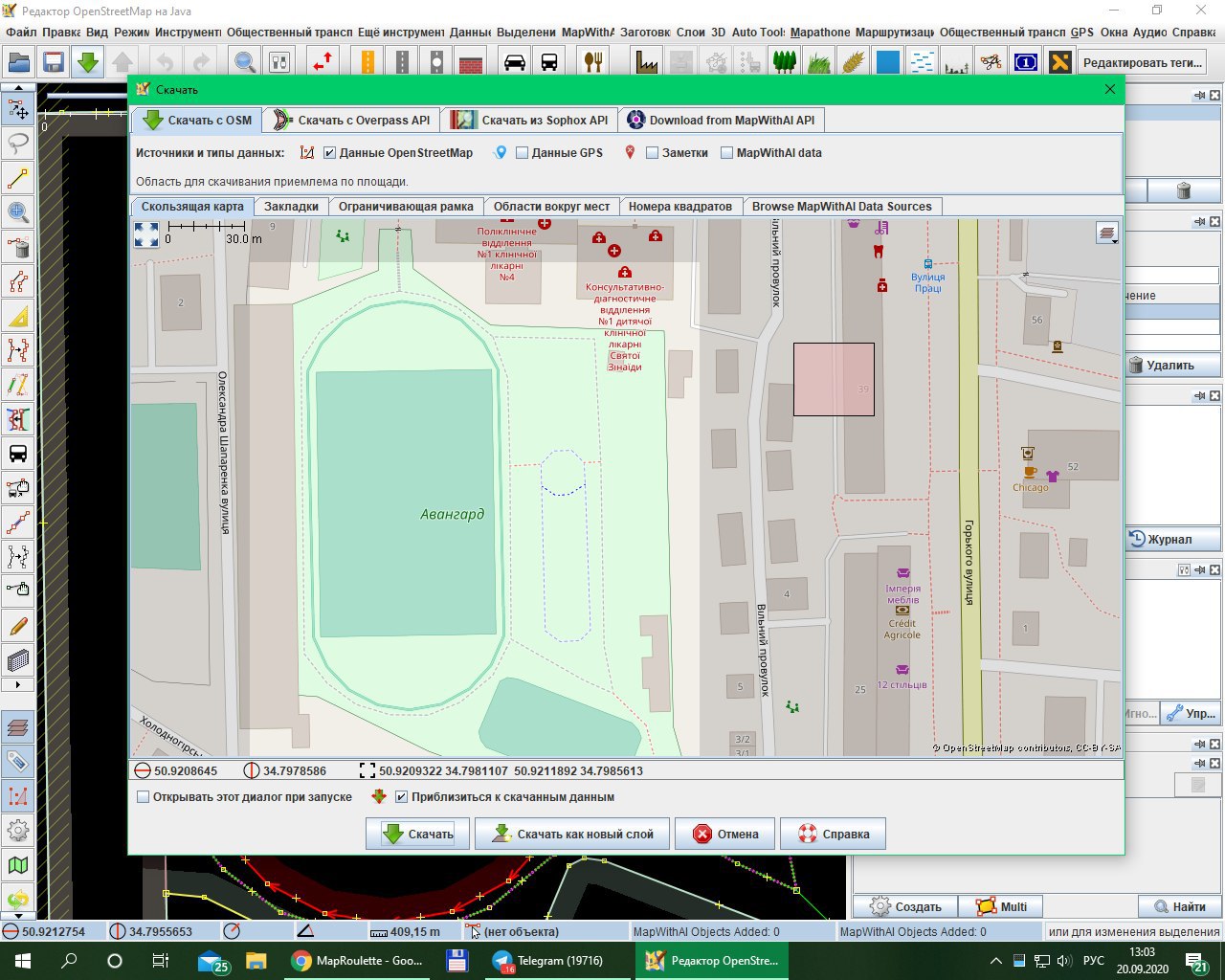
Task: Open Chrome MapRoulette window in taskbar
Action: coord(356,961)
